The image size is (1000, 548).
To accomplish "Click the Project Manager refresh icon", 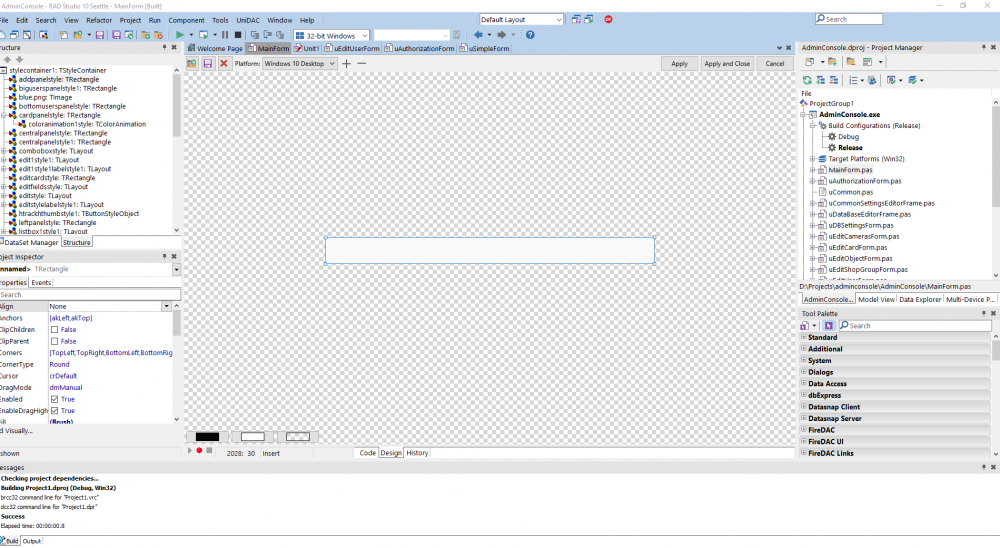I will [807, 80].
